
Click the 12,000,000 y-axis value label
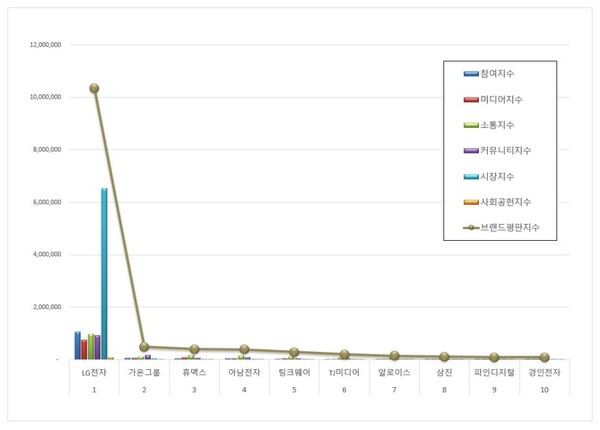(46, 45)
